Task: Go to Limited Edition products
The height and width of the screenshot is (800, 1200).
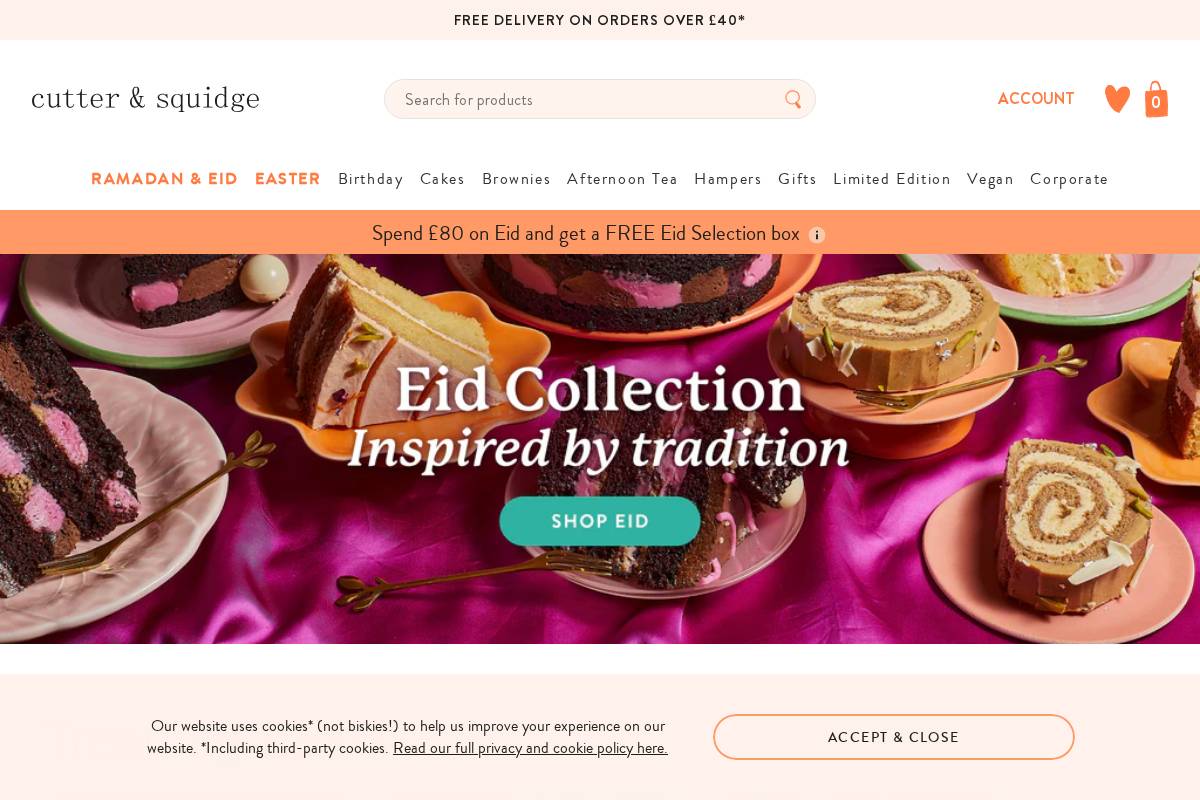Action: click(x=892, y=179)
